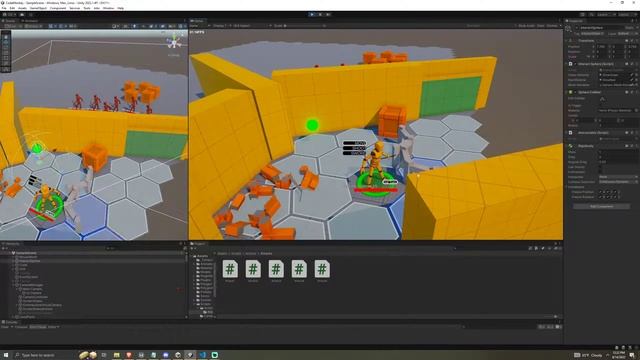
Task: Click Windows taskbar search box
Action: [45, 355]
